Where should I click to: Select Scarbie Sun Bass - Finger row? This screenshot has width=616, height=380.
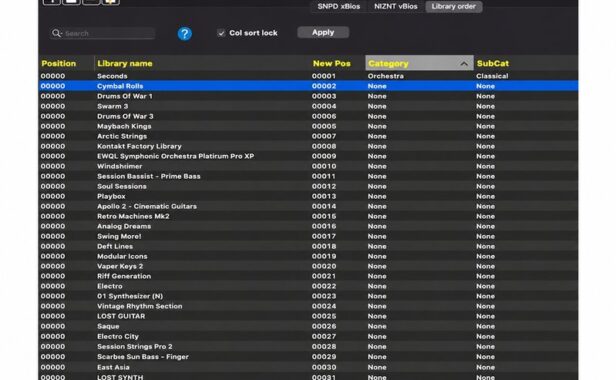[x=308, y=357]
